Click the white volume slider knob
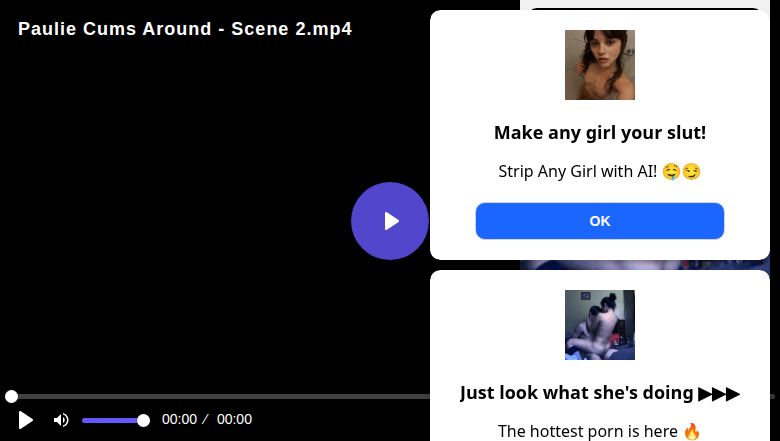 point(143,420)
